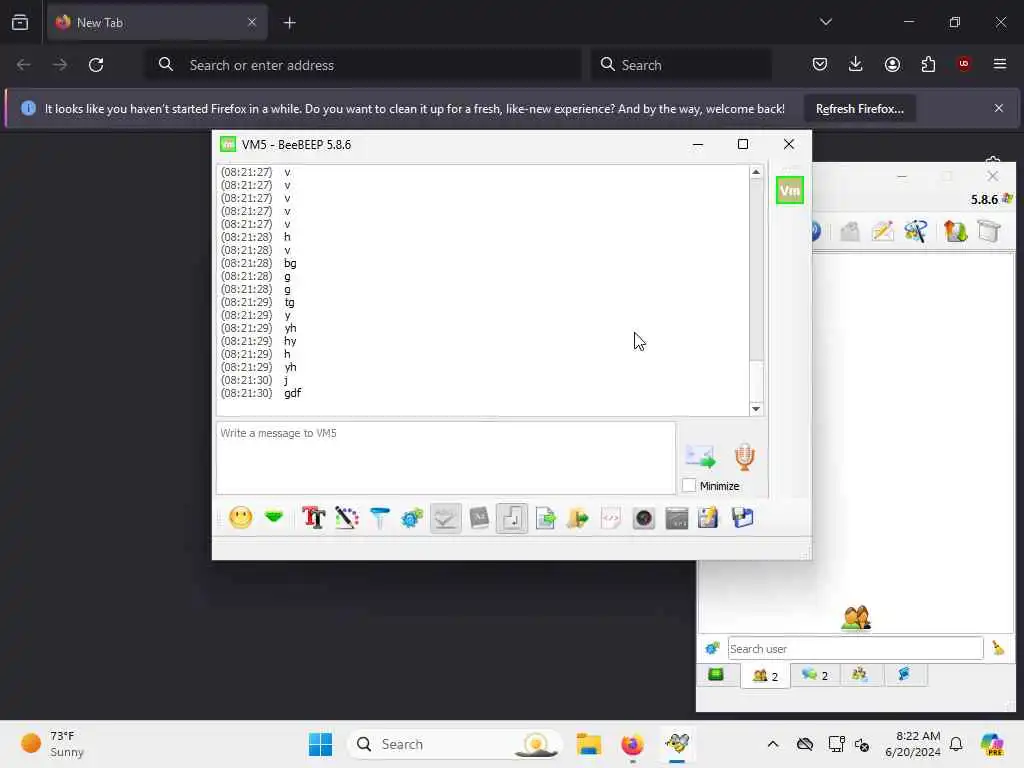Send a file using the document arrow icon

click(545, 519)
